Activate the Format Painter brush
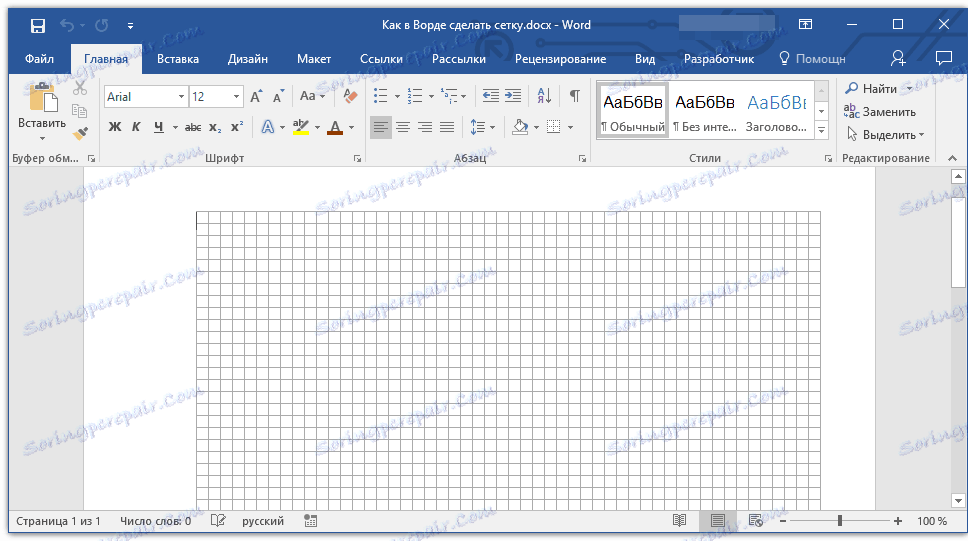 coord(80,133)
